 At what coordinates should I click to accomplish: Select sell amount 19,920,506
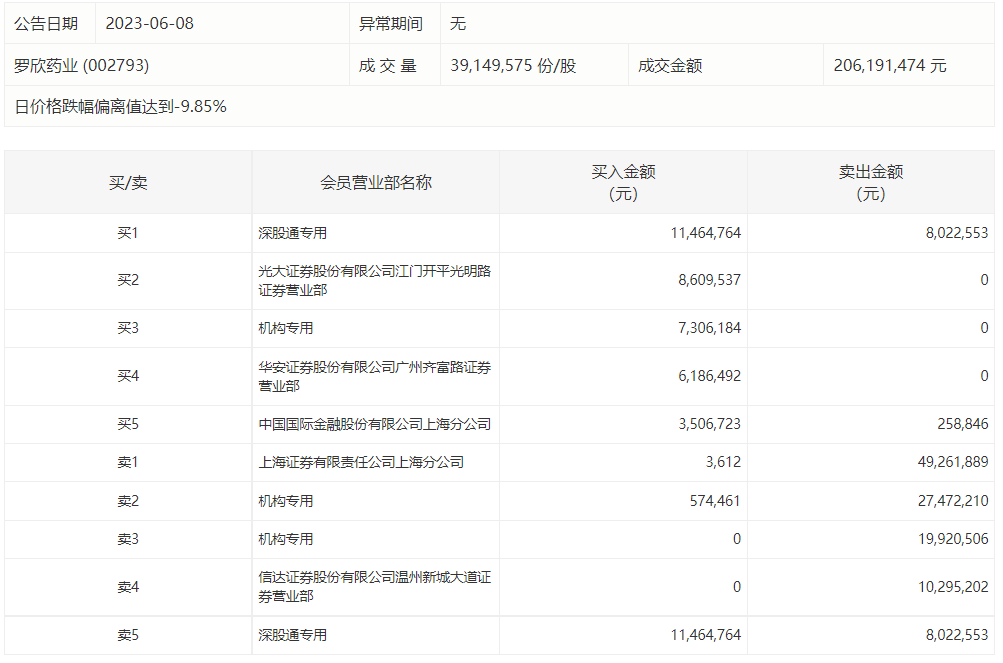[953, 539]
